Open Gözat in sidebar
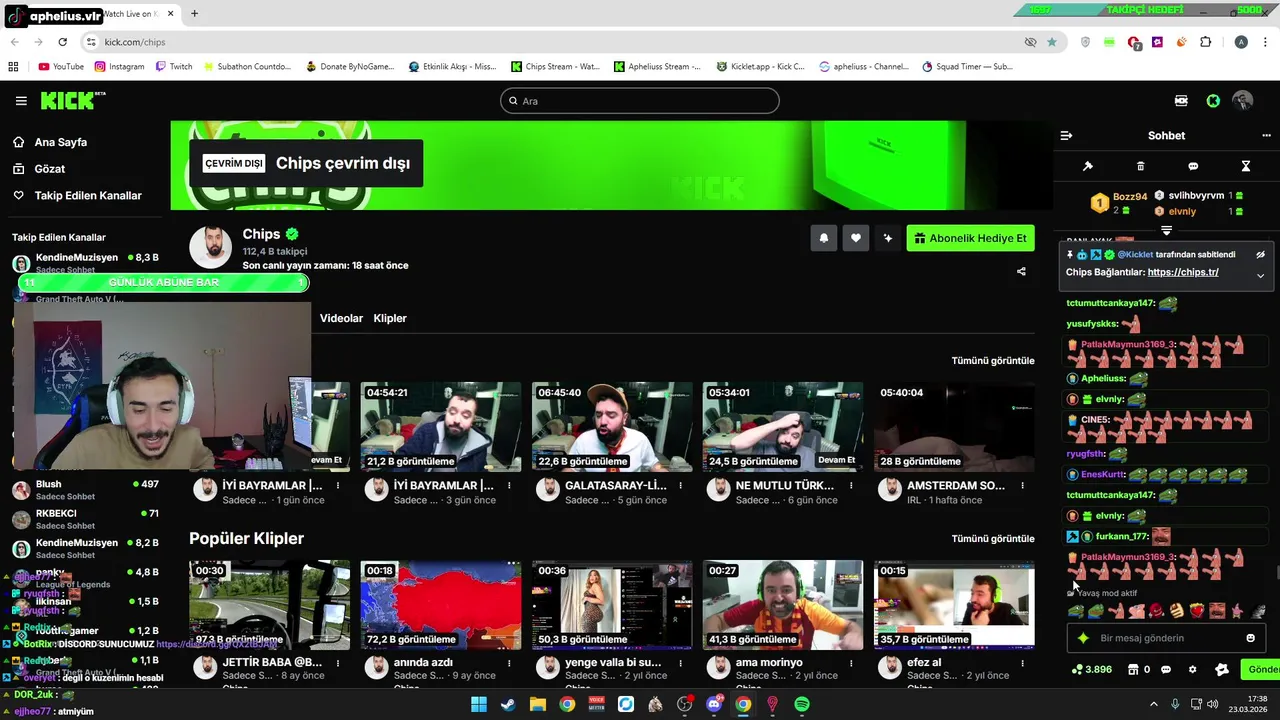 coord(49,169)
